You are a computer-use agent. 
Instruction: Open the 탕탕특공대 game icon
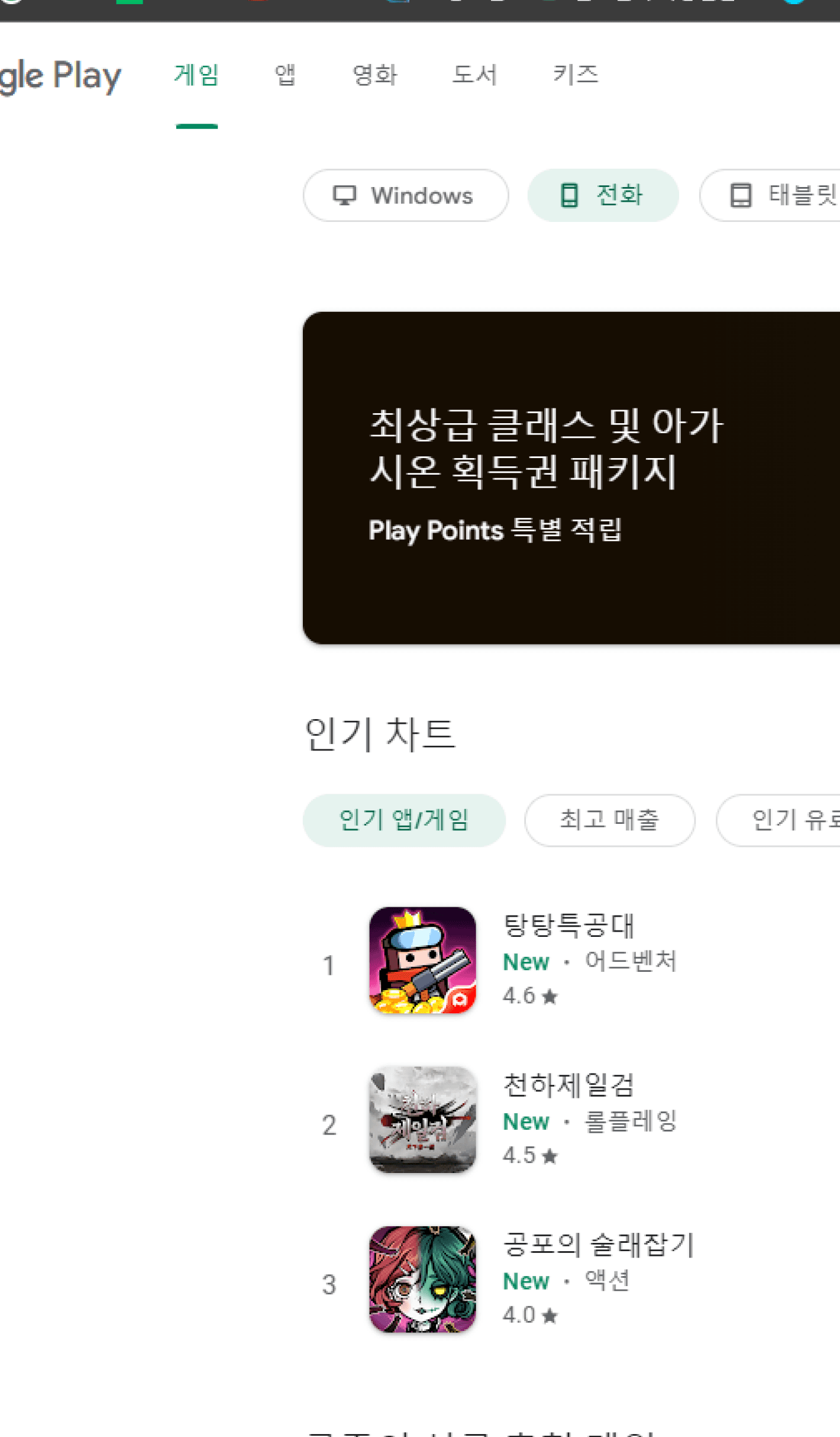pos(422,959)
